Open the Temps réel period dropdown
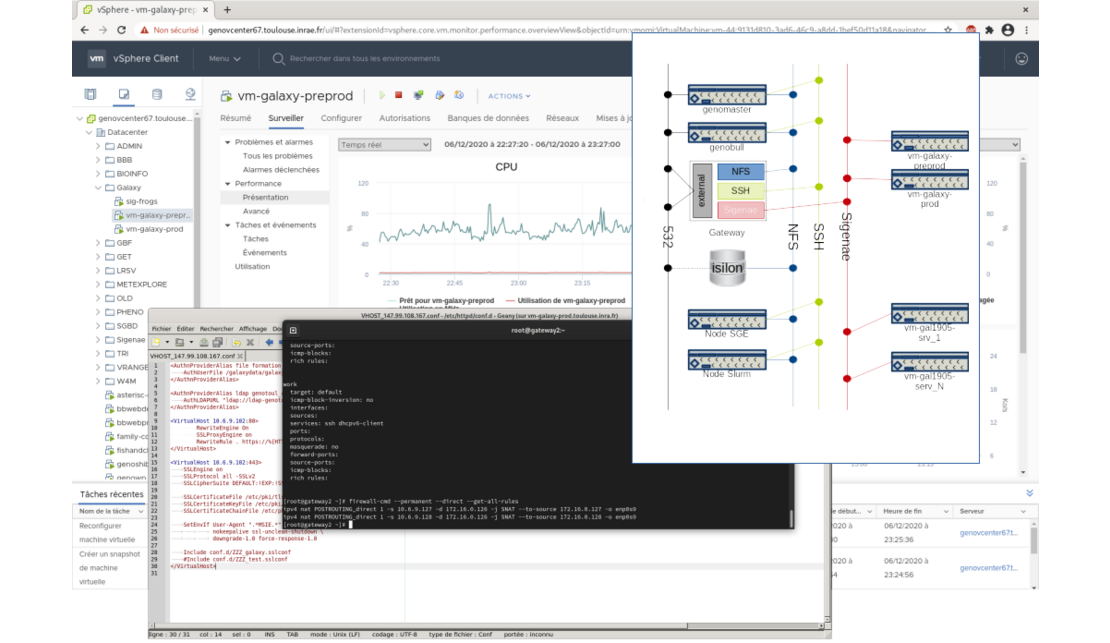The width and height of the screenshot is (1110, 643). [384, 144]
